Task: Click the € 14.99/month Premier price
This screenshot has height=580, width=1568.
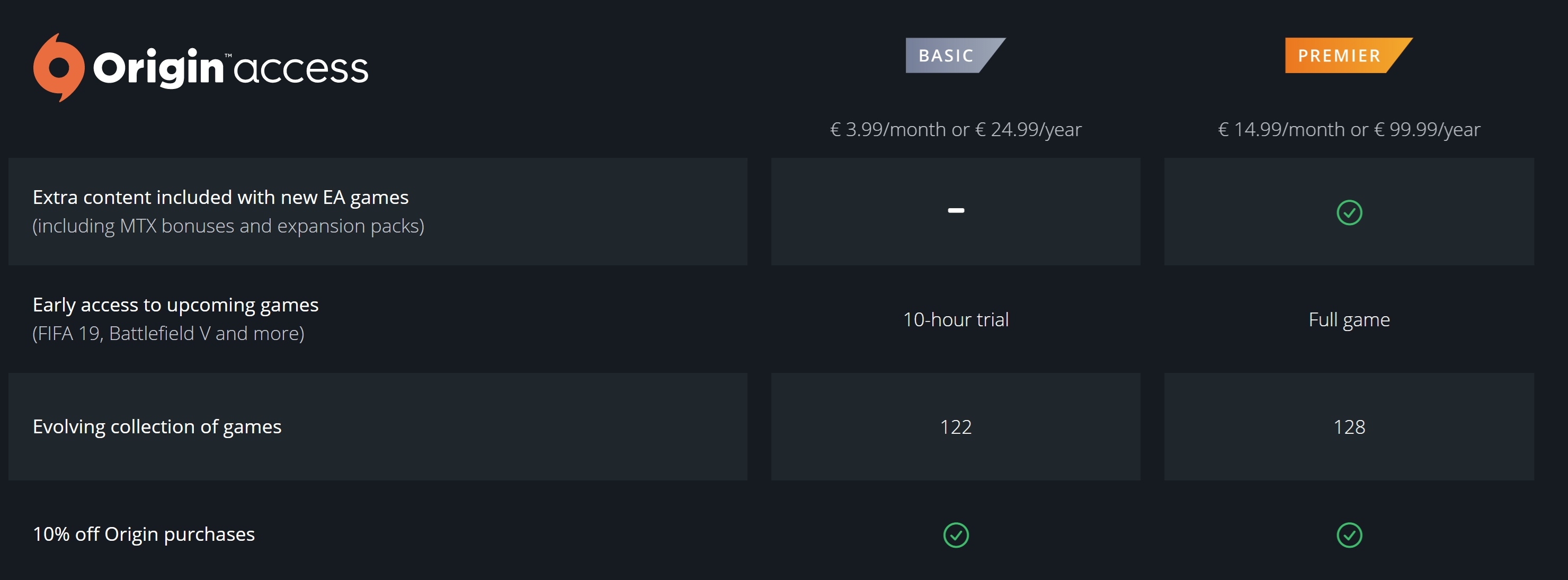Action: (1349, 129)
